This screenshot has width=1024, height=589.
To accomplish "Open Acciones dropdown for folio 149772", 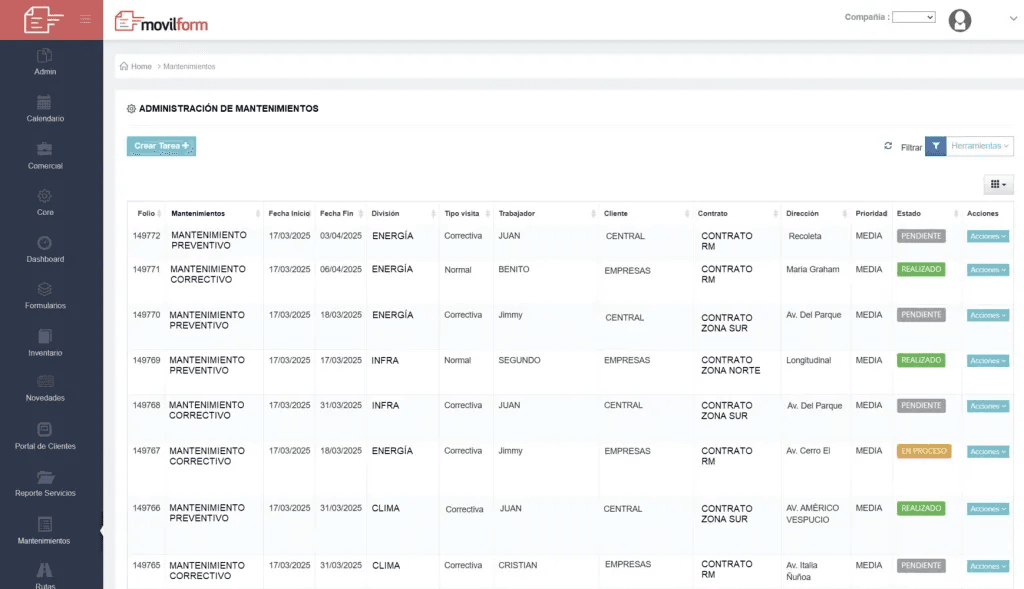I will point(987,236).
